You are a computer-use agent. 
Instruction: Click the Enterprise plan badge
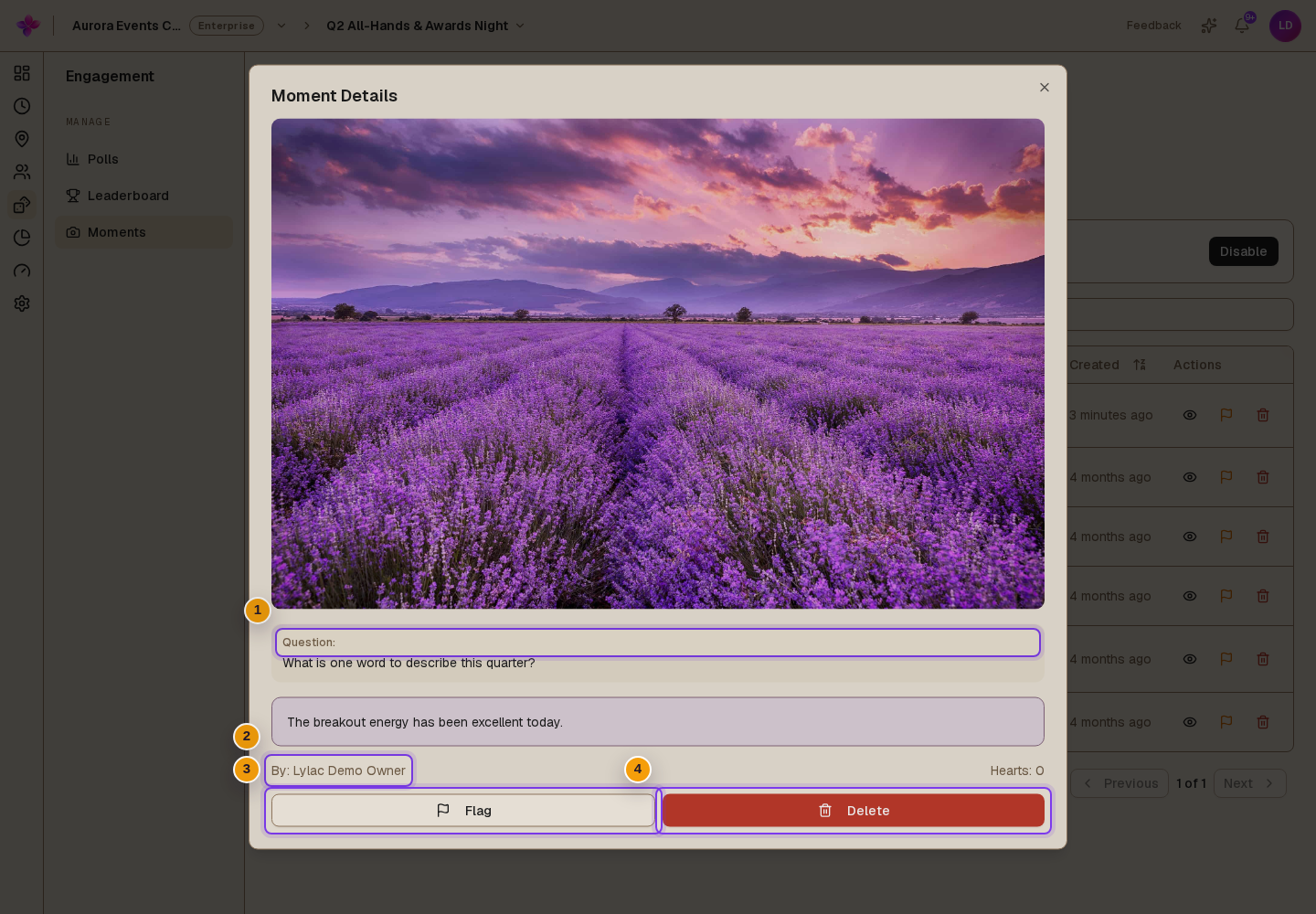point(227,26)
